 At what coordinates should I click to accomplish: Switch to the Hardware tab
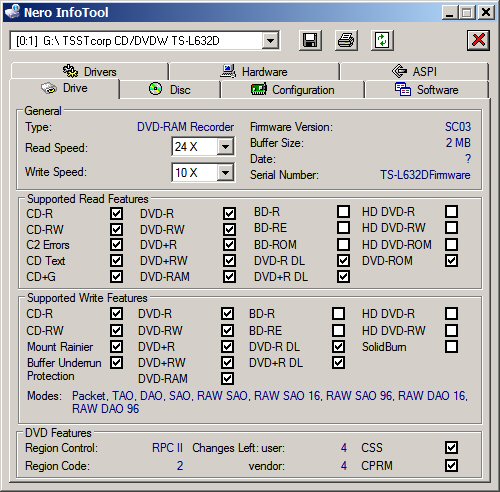[x=254, y=71]
